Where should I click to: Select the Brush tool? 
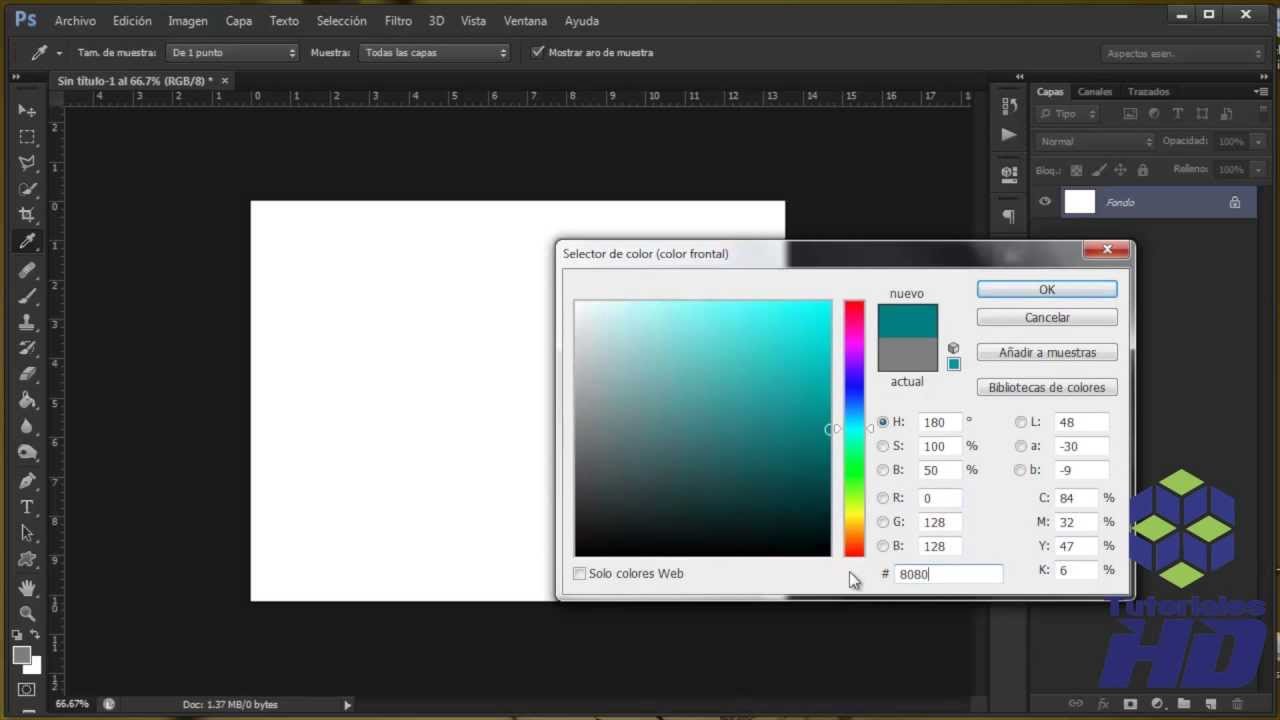[x=27, y=296]
